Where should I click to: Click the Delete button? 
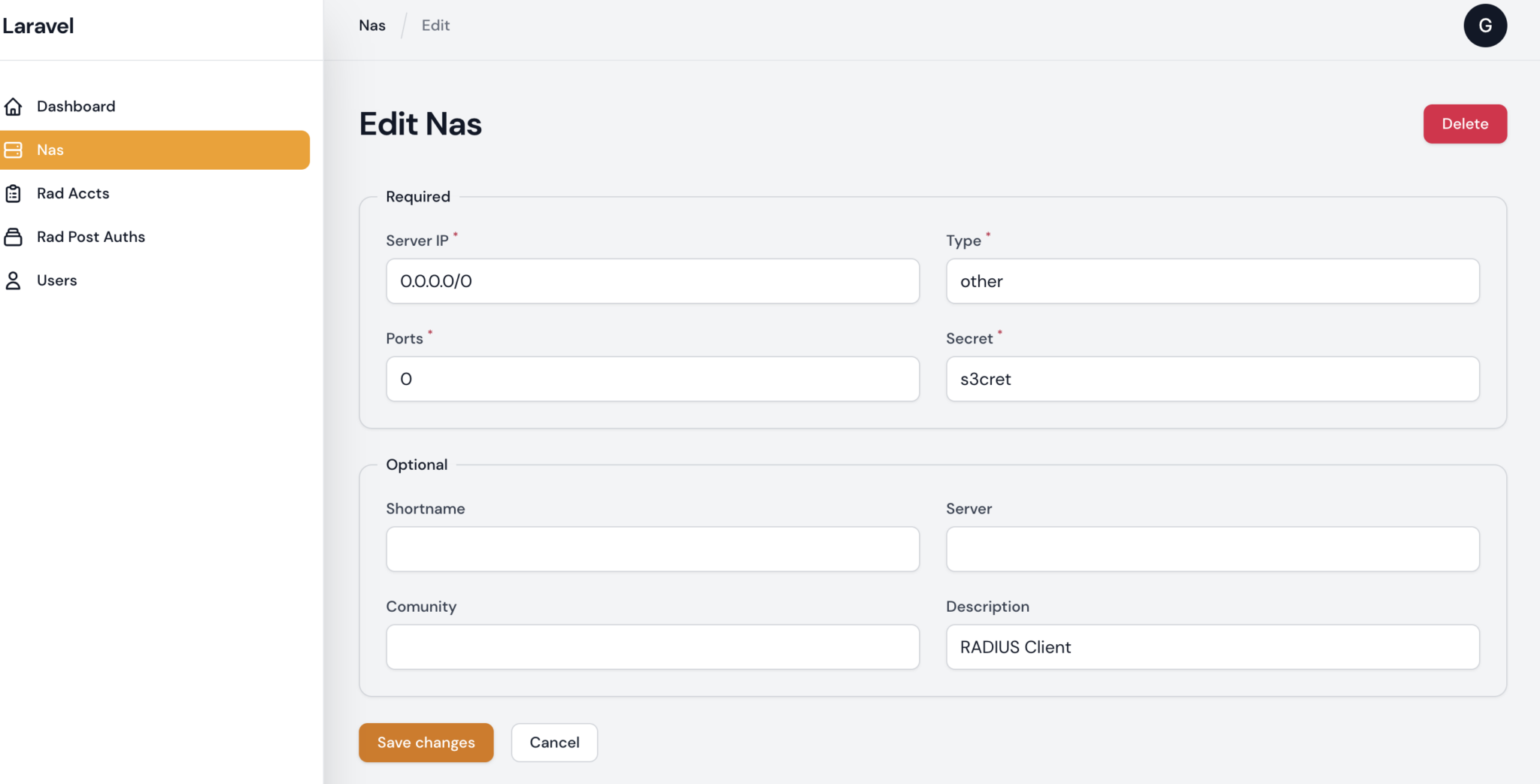tap(1465, 123)
